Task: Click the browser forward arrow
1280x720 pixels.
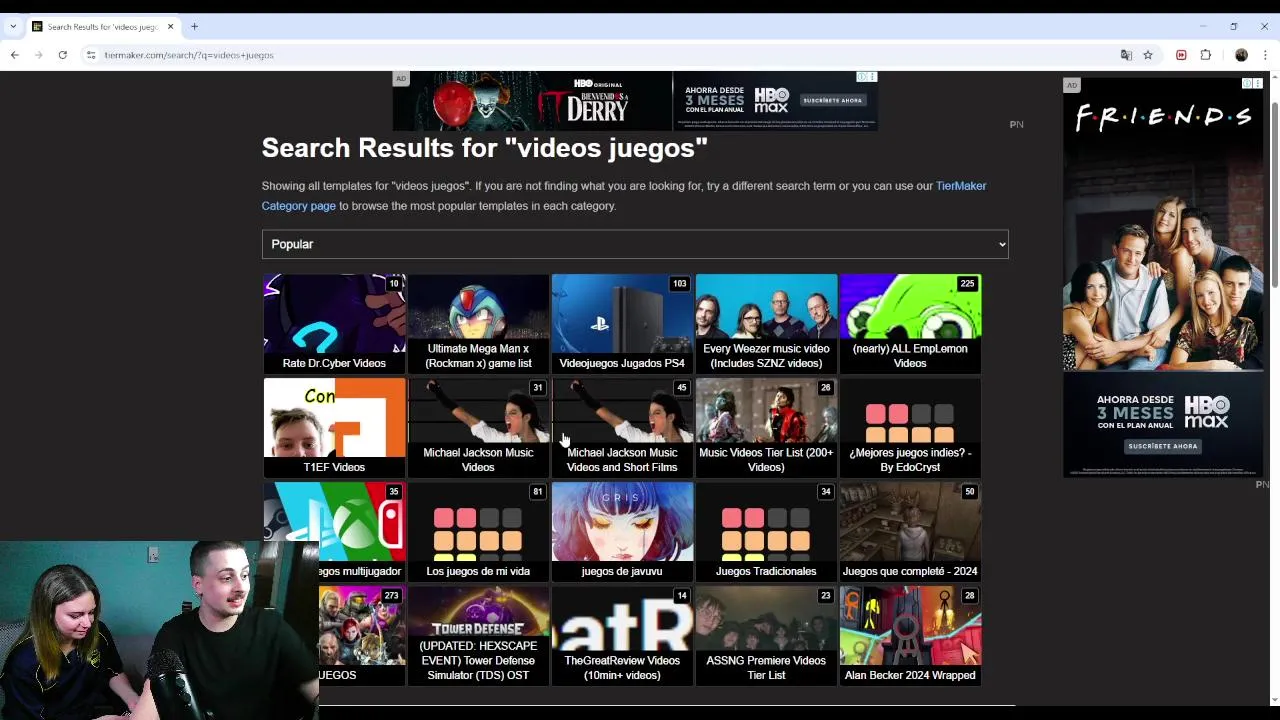Action: tap(39, 55)
